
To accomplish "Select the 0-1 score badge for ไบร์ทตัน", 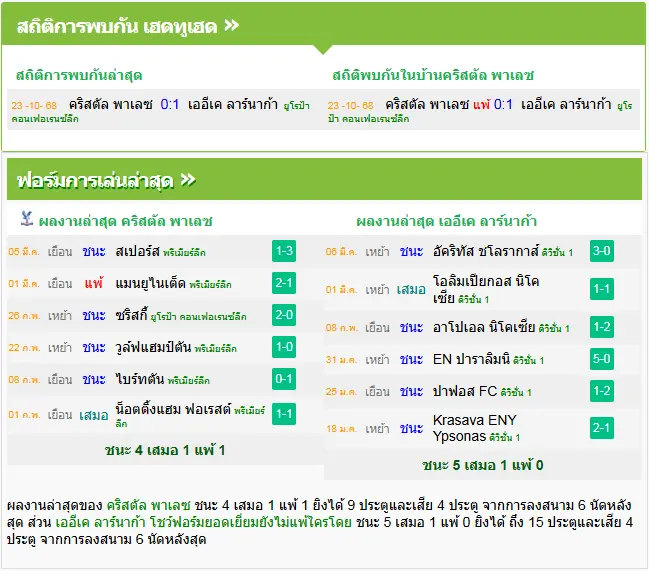I will tap(284, 379).
